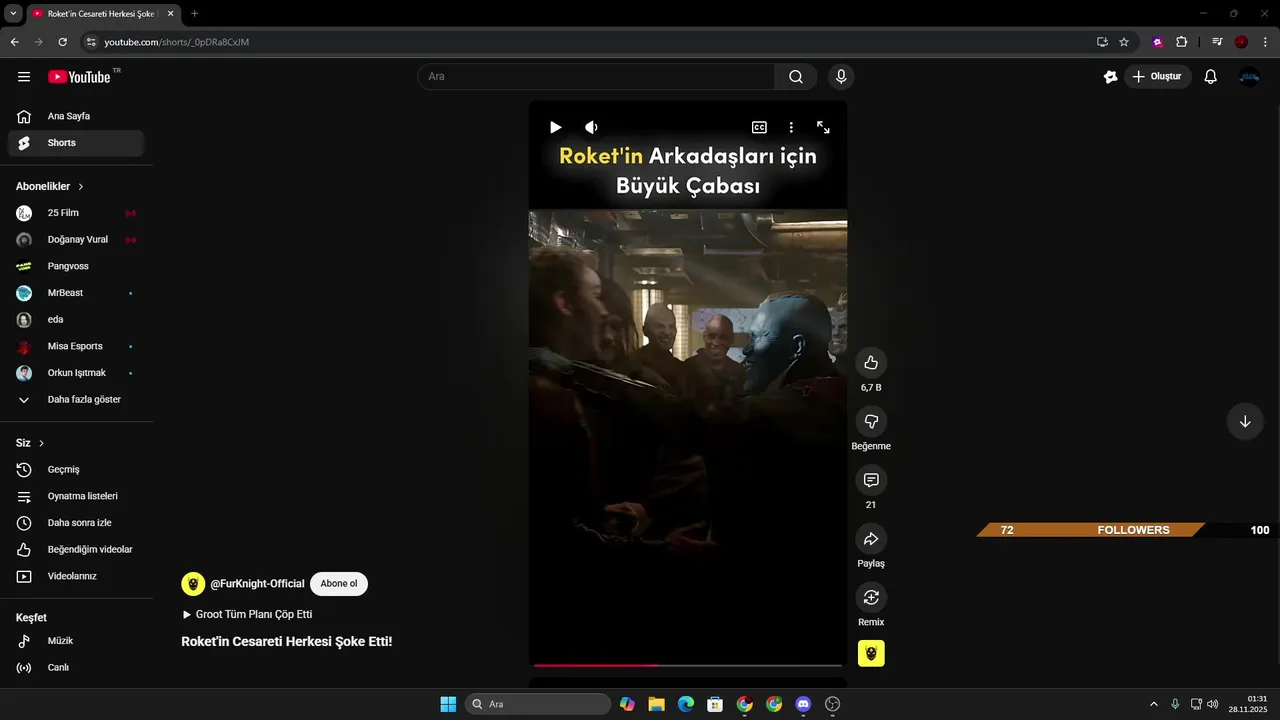Open the three-dot more options on the Short
The height and width of the screenshot is (720, 1280).
coord(791,127)
